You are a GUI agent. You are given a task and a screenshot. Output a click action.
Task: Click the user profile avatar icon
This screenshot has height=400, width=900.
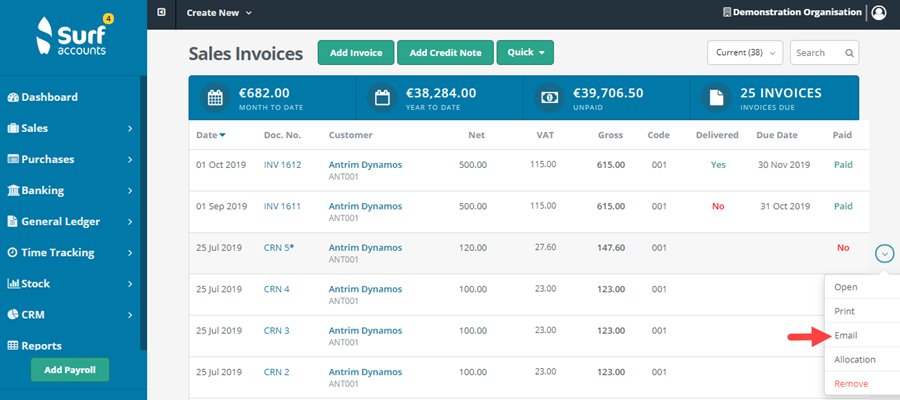tap(879, 13)
